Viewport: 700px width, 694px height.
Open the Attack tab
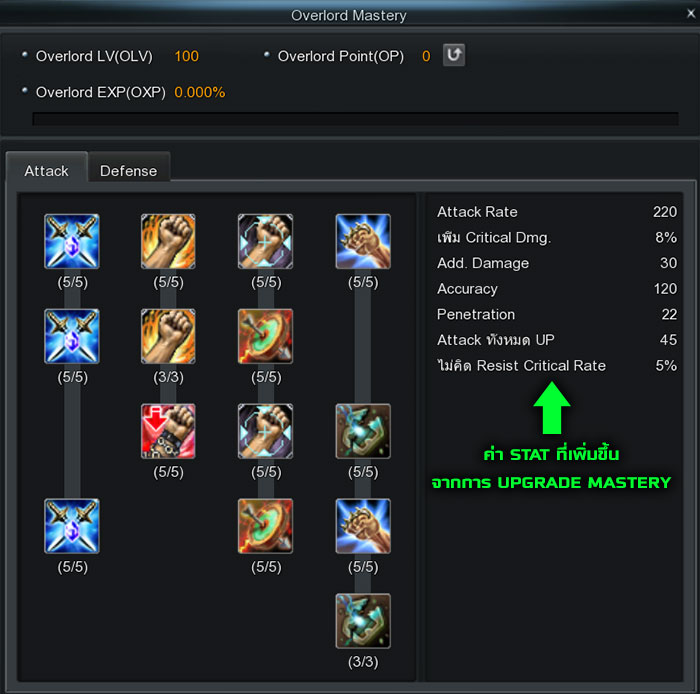tap(46, 170)
